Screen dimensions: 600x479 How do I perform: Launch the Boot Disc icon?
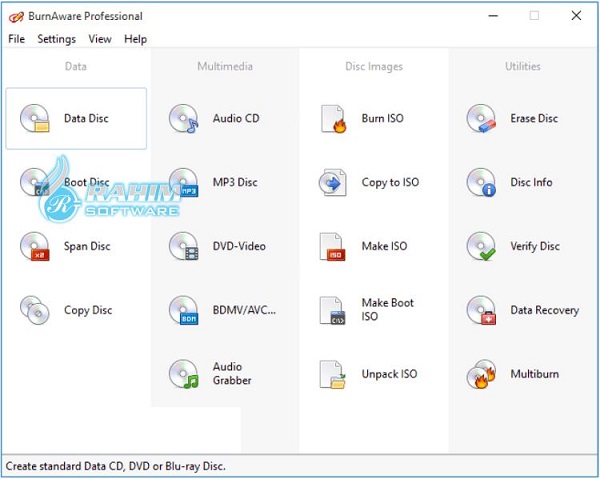35,182
